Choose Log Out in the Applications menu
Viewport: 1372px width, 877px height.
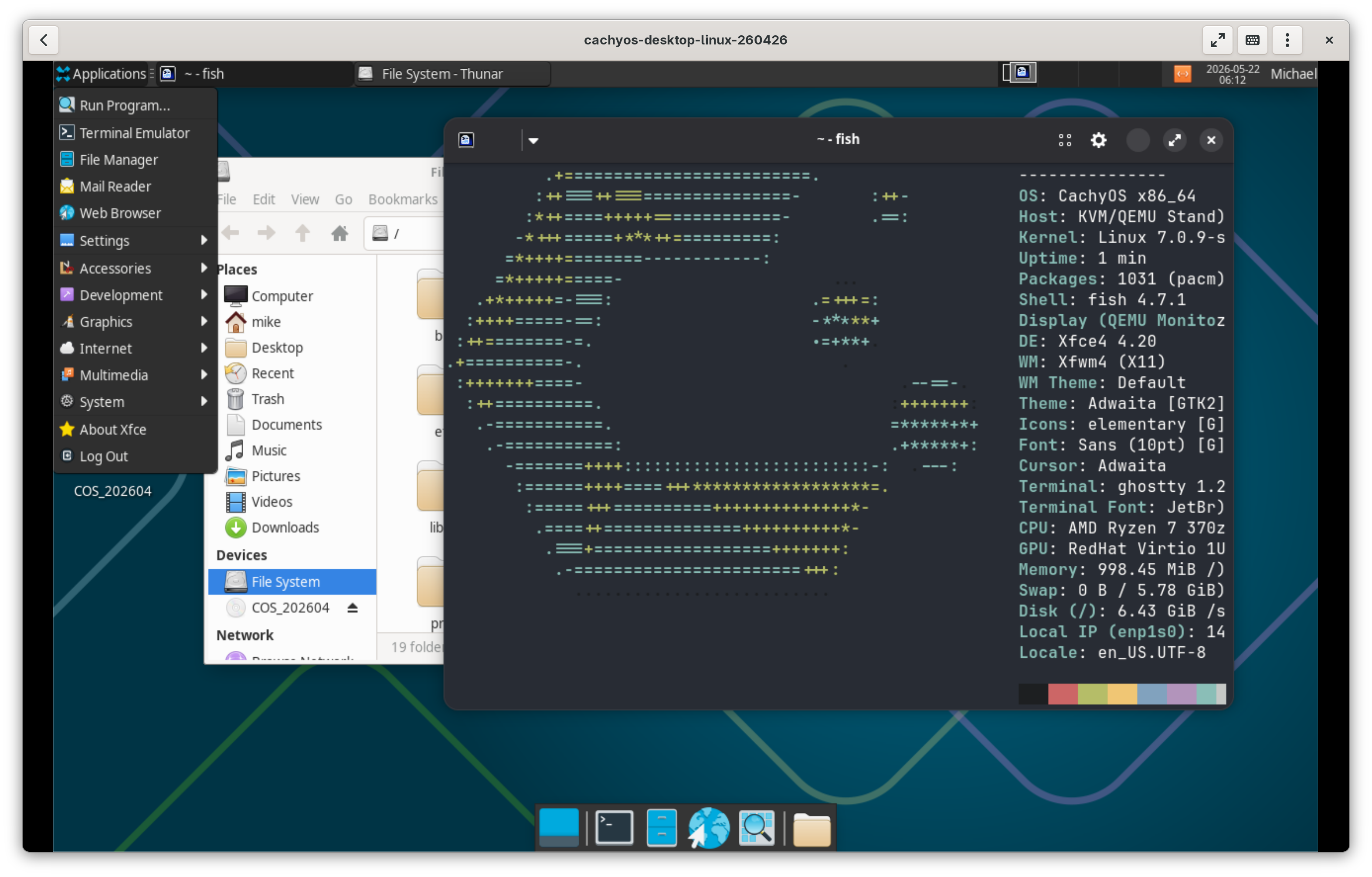(x=136, y=456)
